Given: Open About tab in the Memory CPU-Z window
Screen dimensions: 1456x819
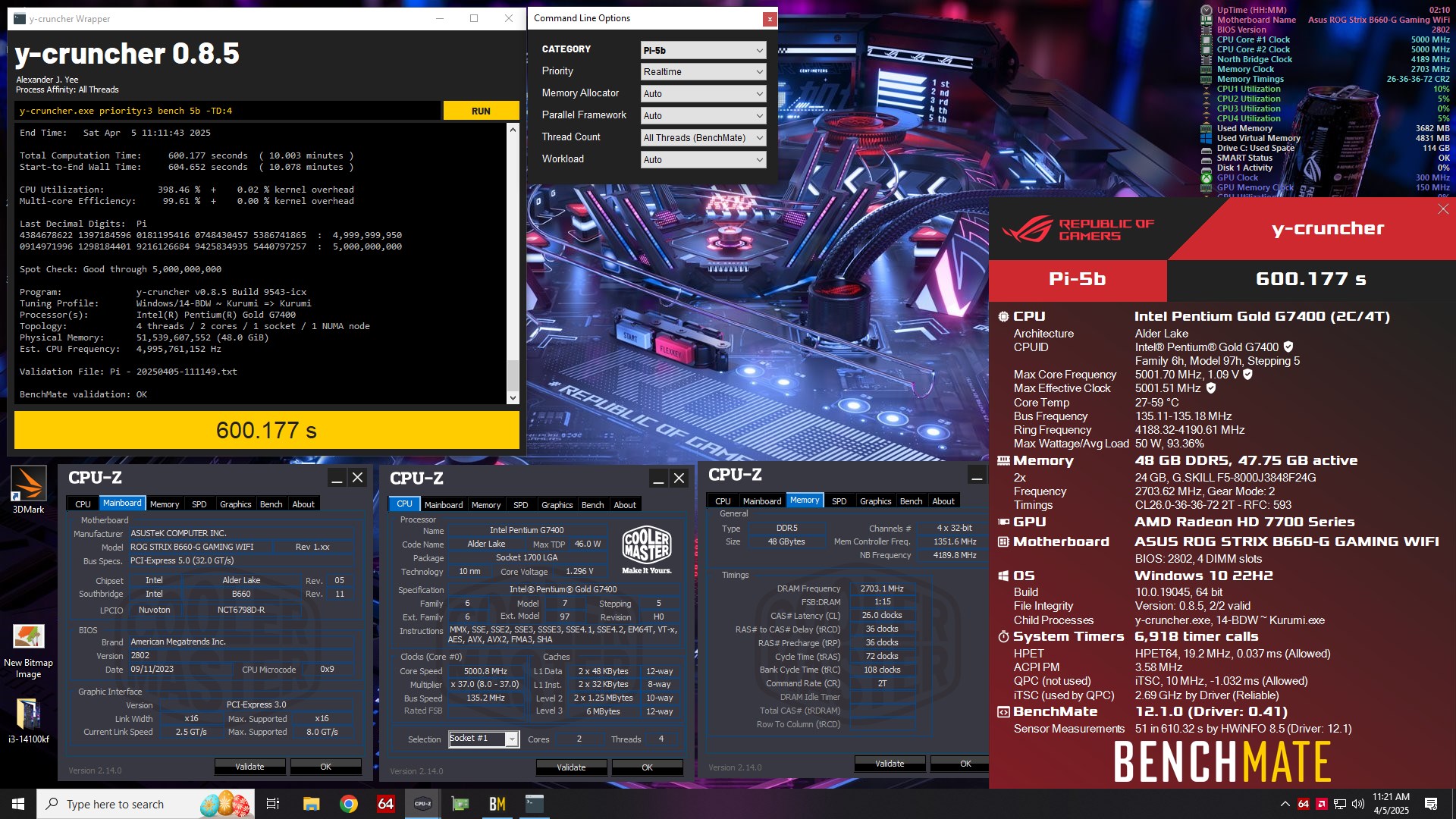Looking at the screenshot, I should pyautogui.click(x=943, y=500).
